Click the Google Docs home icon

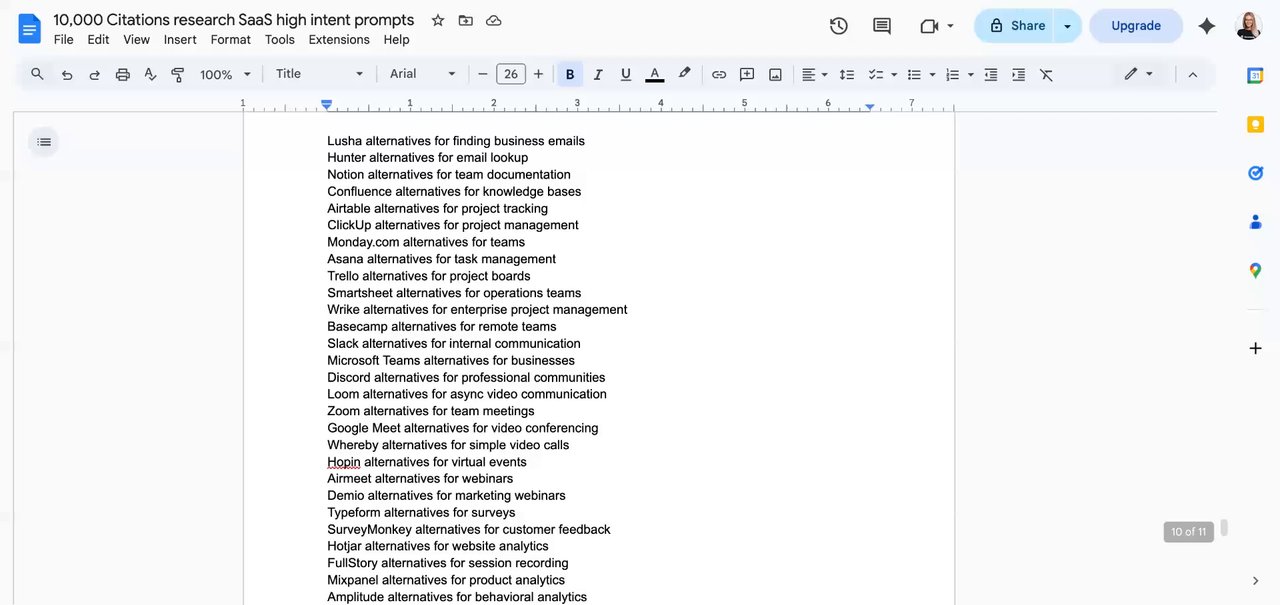(30, 28)
